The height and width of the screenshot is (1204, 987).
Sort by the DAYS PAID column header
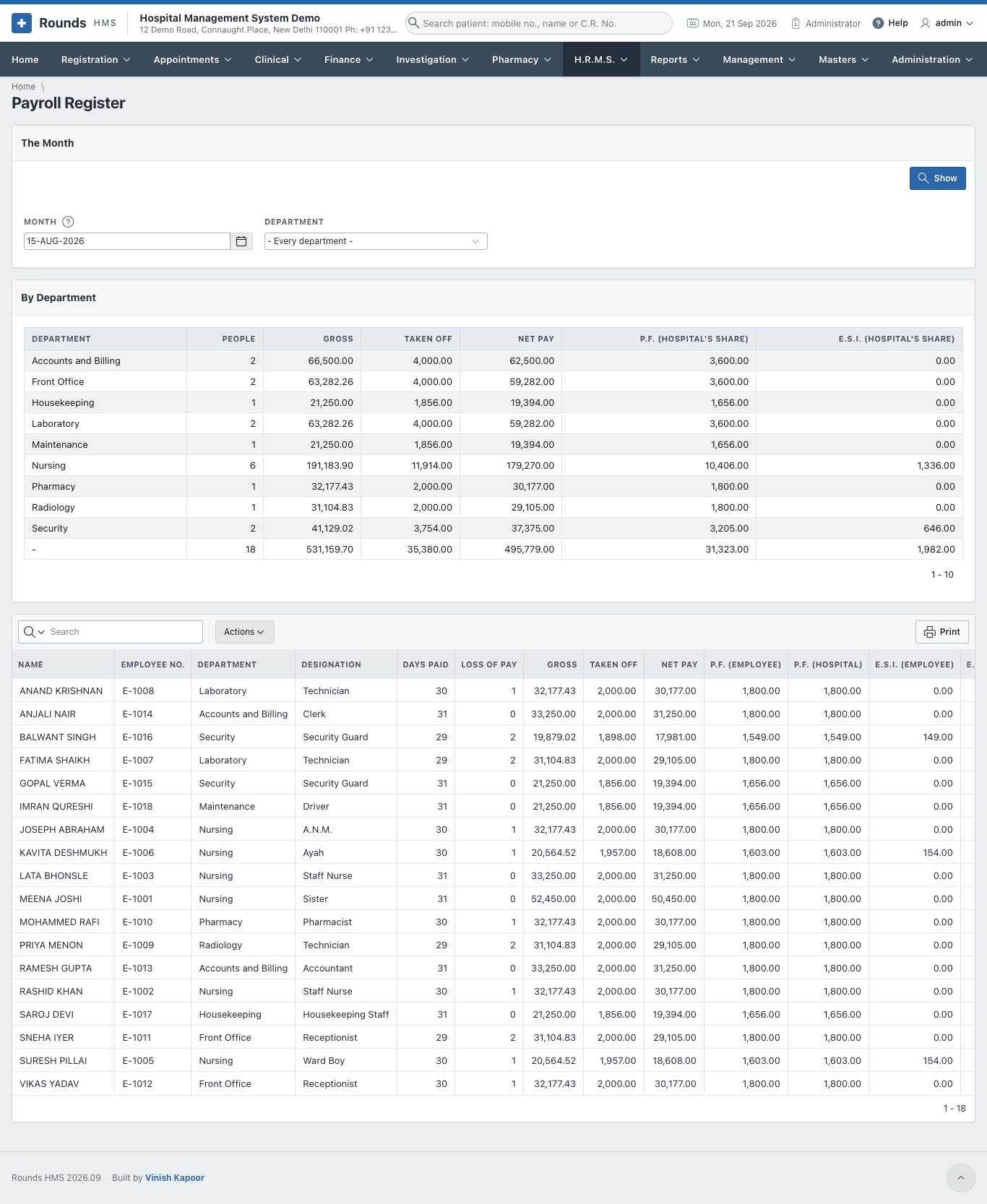pyautogui.click(x=426, y=664)
